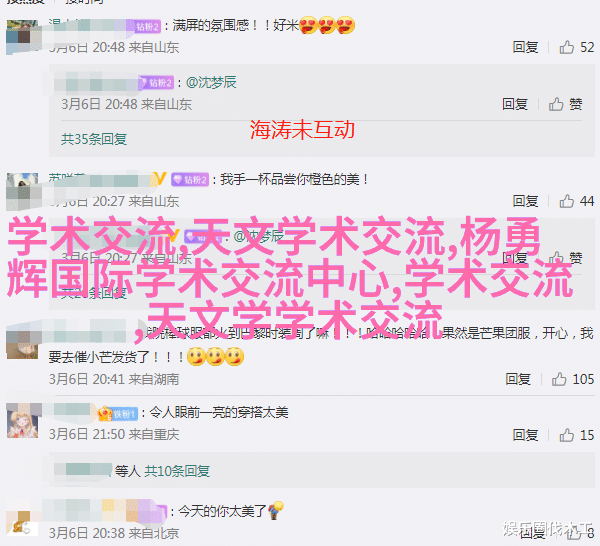The height and width of the screenshot is (546, 600).
Task: Expand the 共10条回复 thread
Action: 177,471
